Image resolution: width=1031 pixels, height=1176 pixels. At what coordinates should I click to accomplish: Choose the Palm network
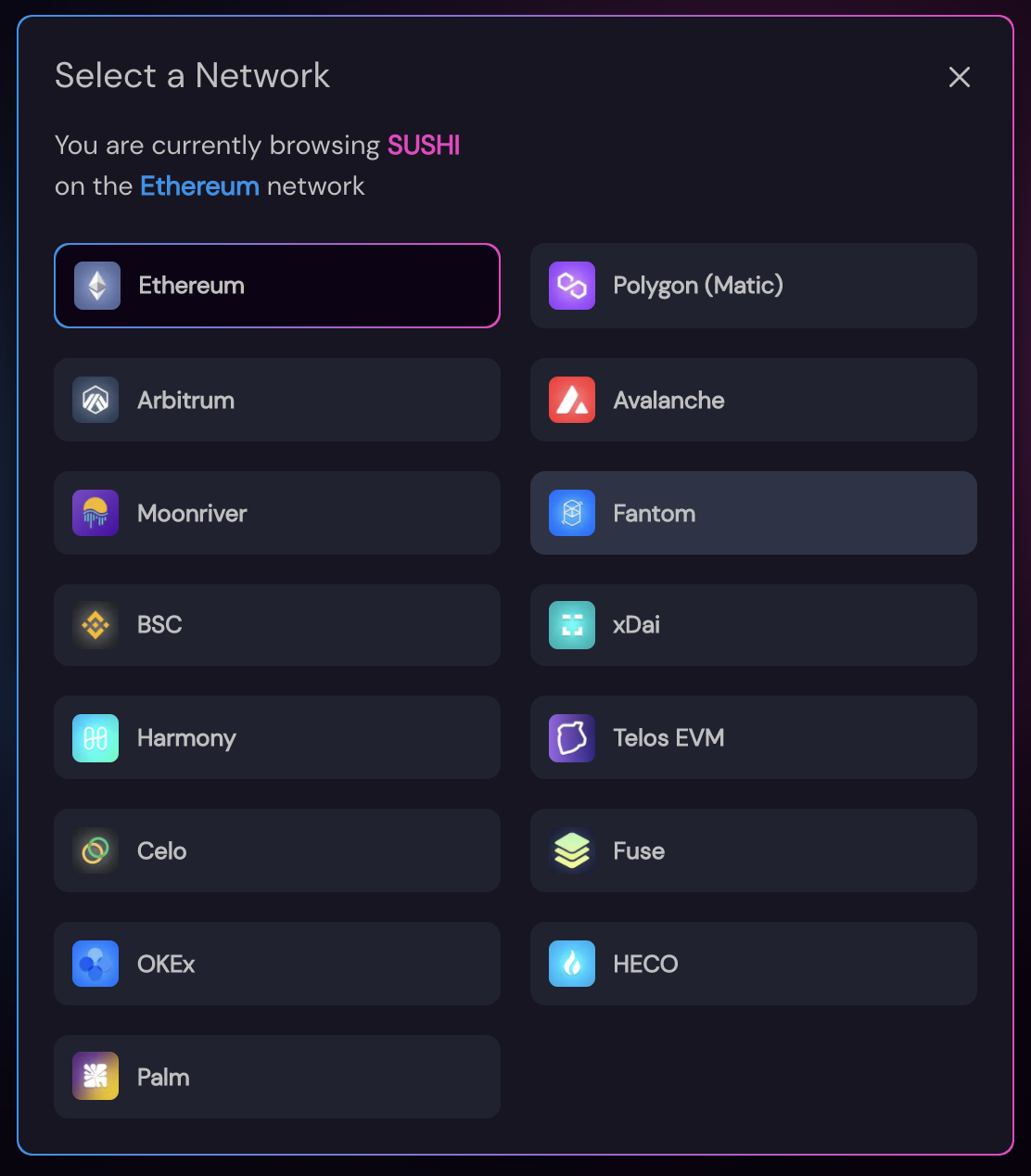(x=277, y=1077)
